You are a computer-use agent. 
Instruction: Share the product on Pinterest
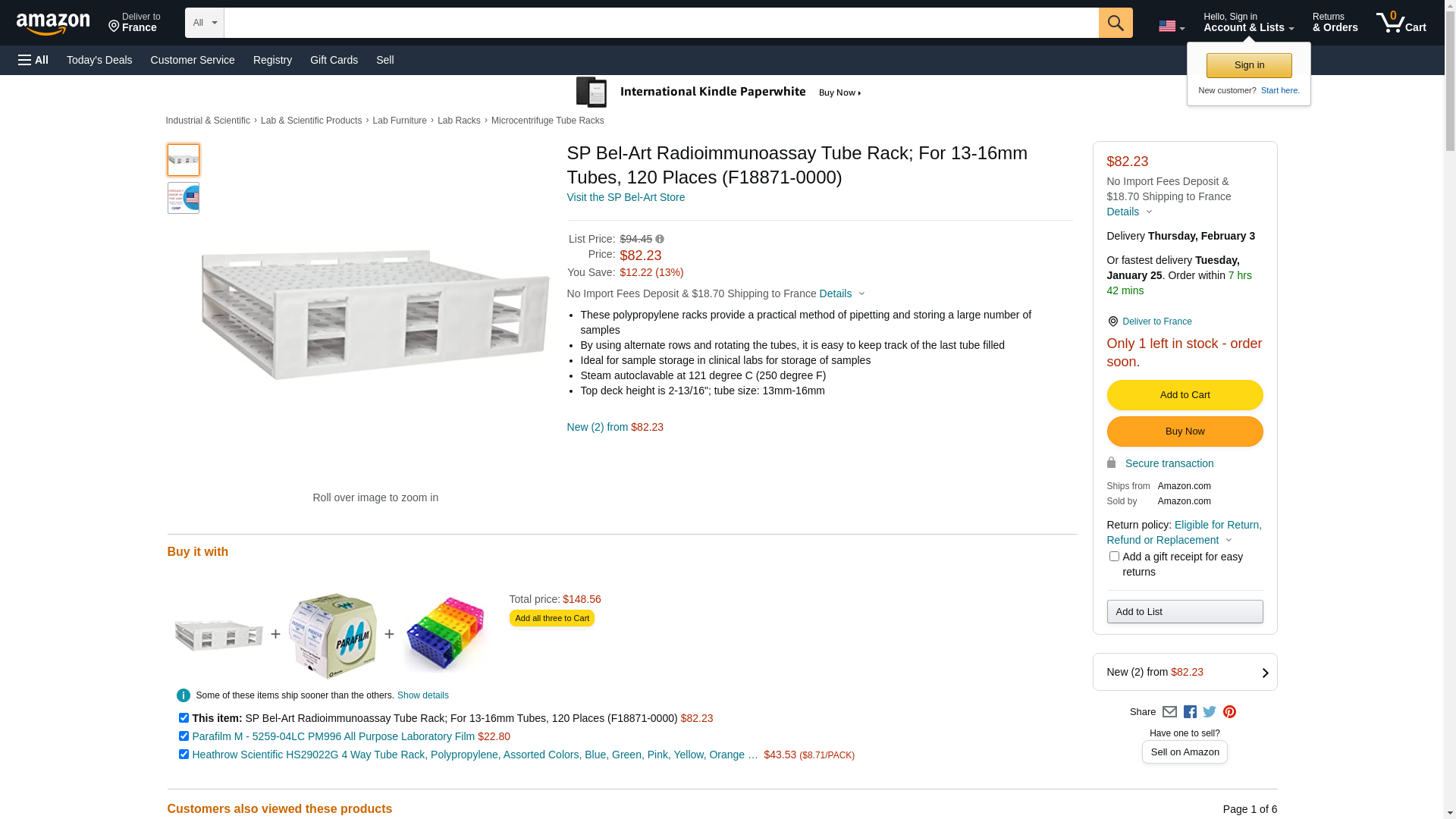[1229, 712]
